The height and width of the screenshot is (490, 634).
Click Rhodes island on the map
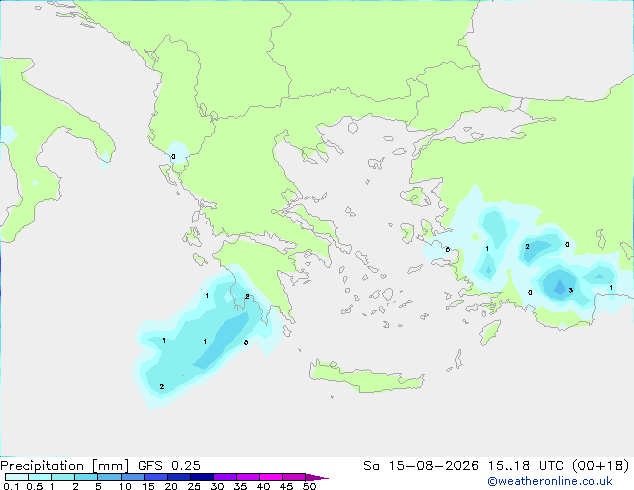pyautogui.click(x=490, y=332)
